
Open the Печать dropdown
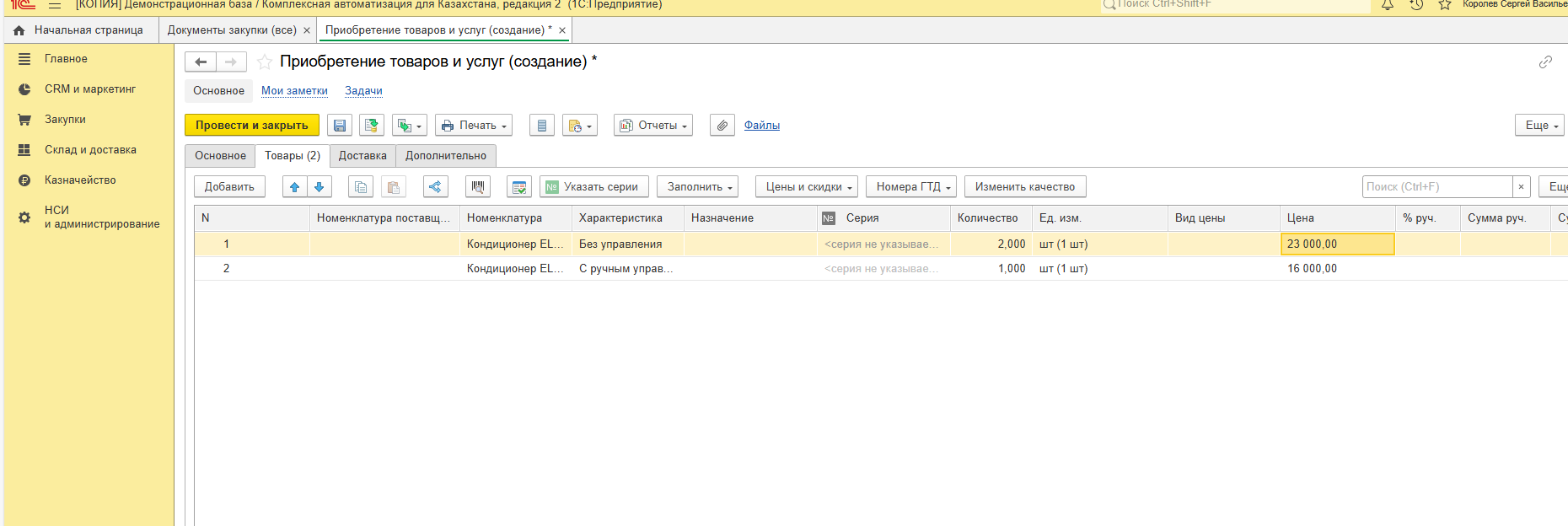point(474,126)
